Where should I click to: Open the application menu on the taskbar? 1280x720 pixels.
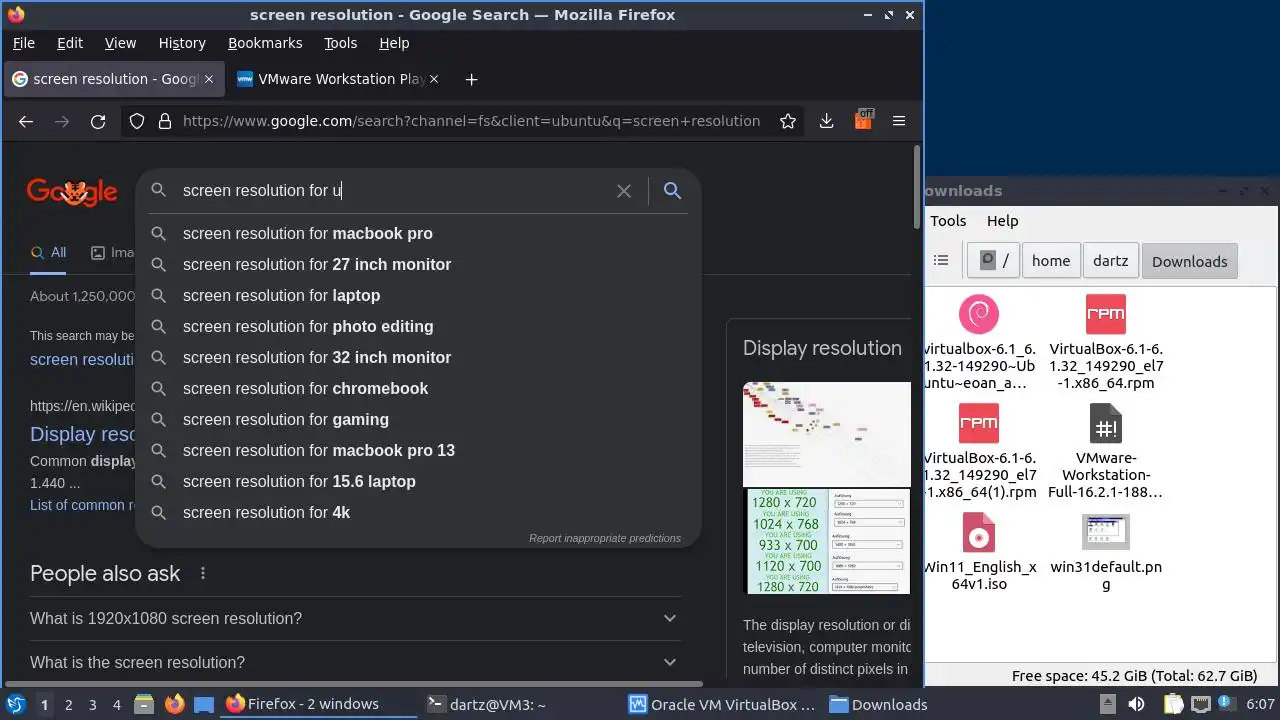click(16, 704)
